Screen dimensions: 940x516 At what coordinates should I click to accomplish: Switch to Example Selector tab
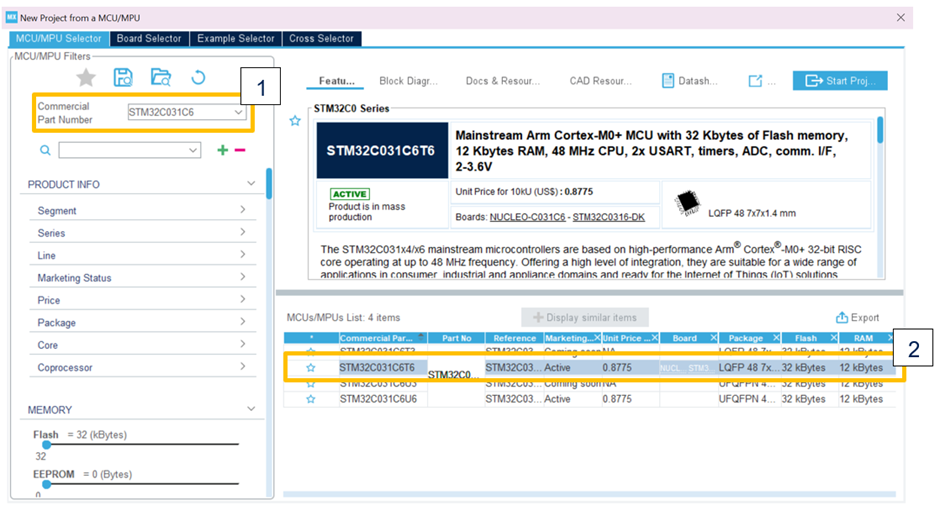coord(236,38)
